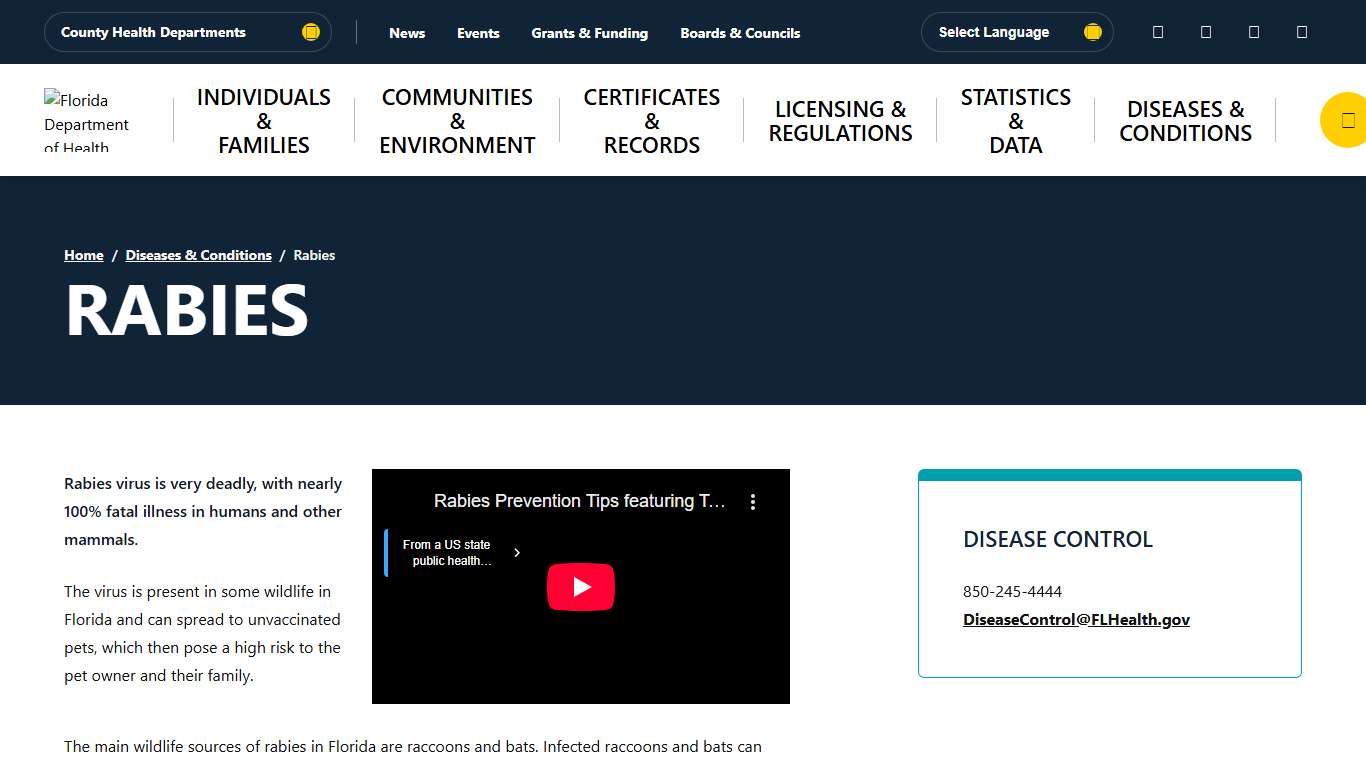Click the Diseases & Conditions breadcrumb link
Image resolution: width=1366 pixels, height=768 pixels.
198,255
